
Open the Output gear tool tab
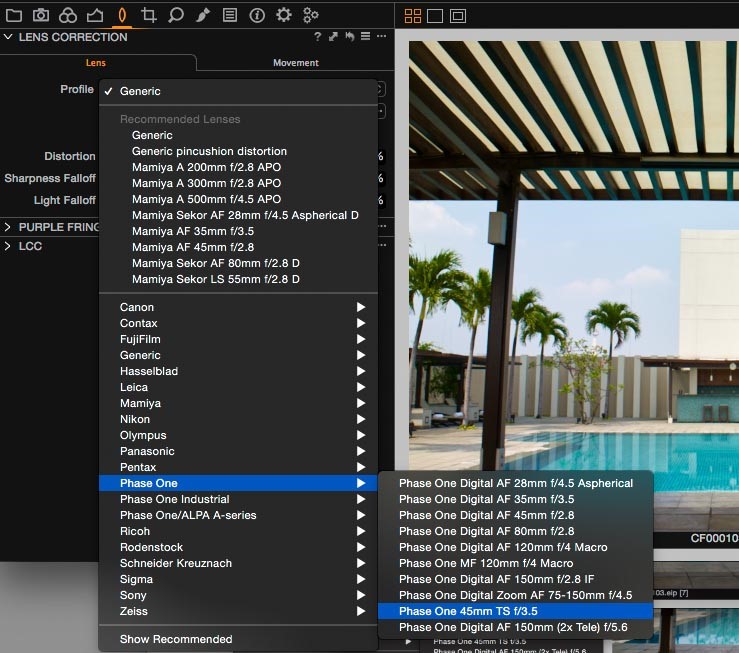[x=284, y=15]
